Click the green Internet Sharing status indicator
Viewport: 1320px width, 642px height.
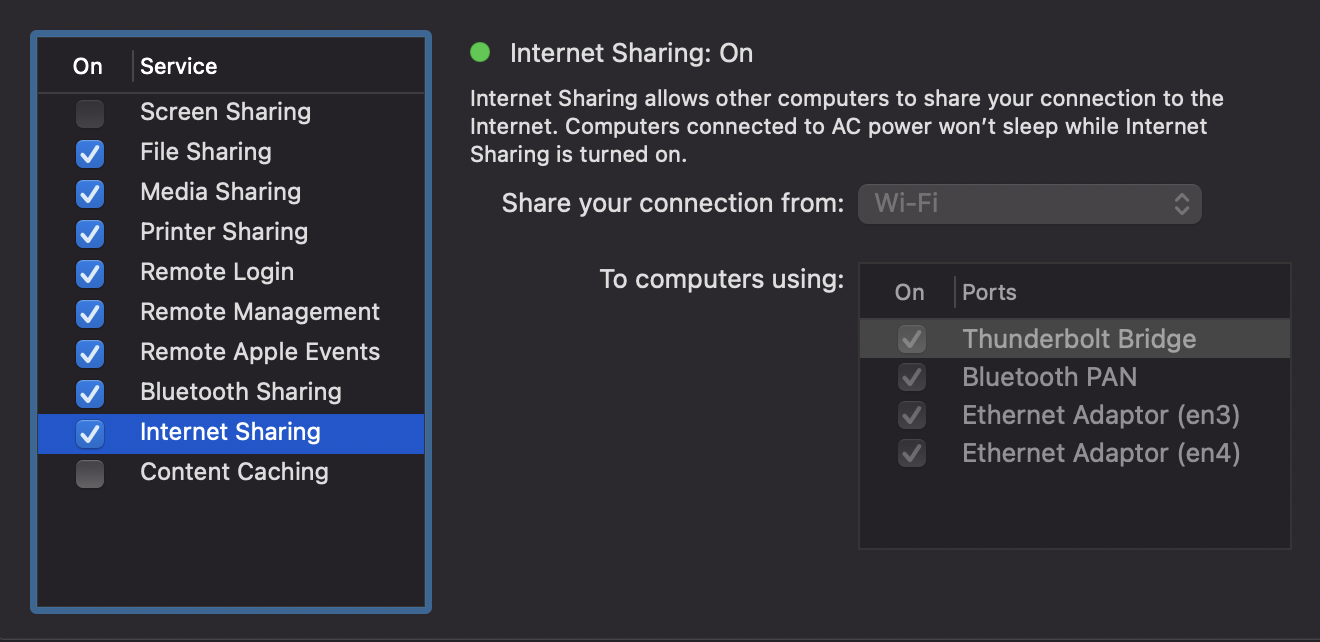[x=480, y=52]
